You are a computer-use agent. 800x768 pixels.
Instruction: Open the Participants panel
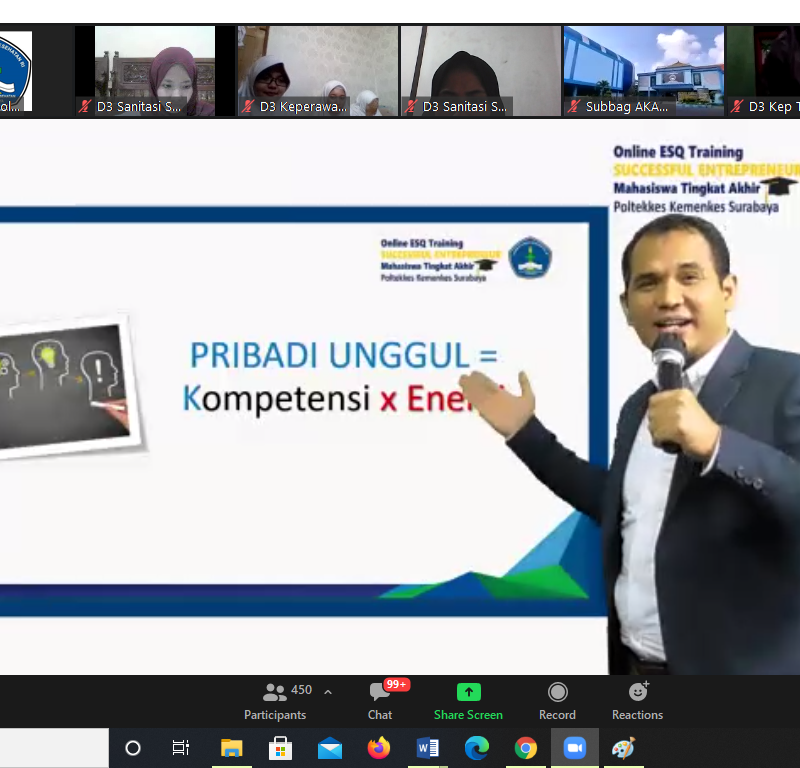coord(276,700)
